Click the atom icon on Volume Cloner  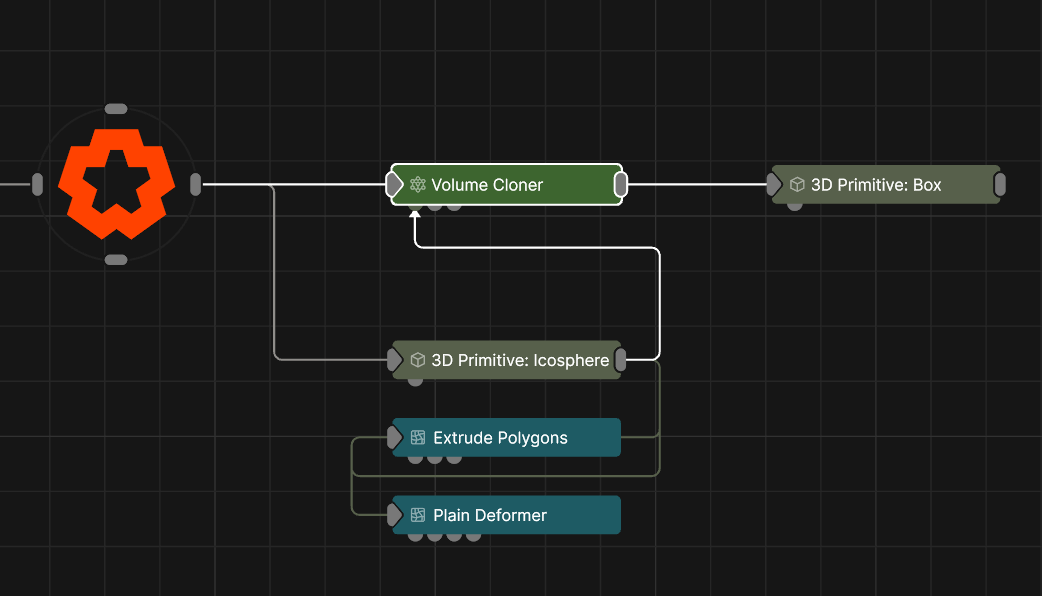[x=418, y=185]
